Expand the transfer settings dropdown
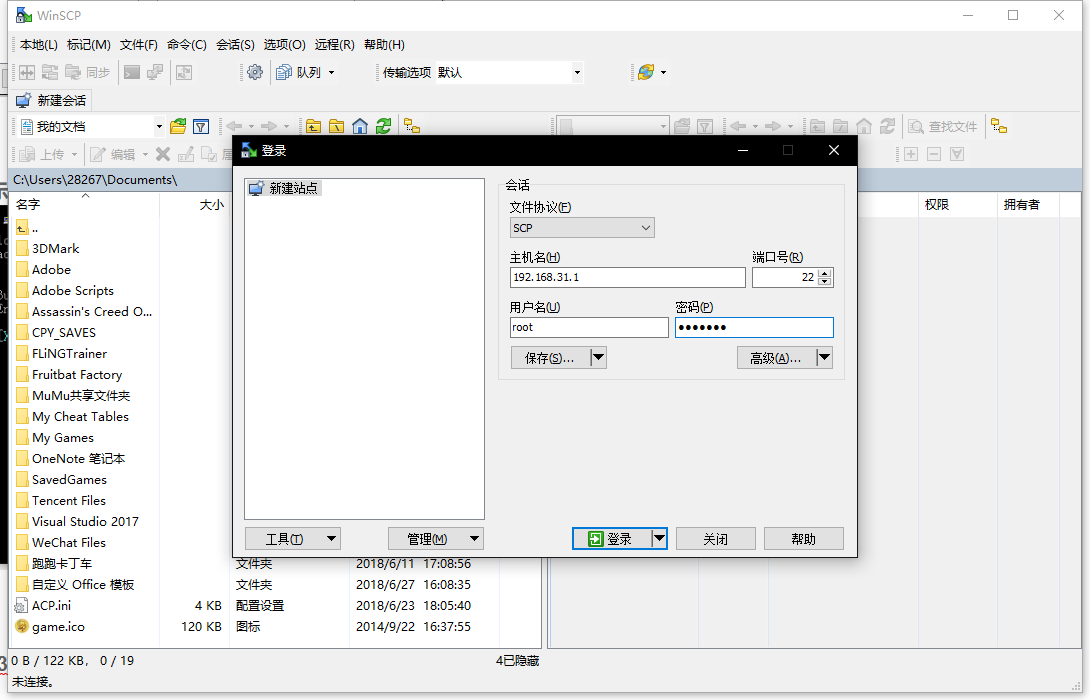The image size is (1090, 700). pyautogui.click(x=577, y=72)
